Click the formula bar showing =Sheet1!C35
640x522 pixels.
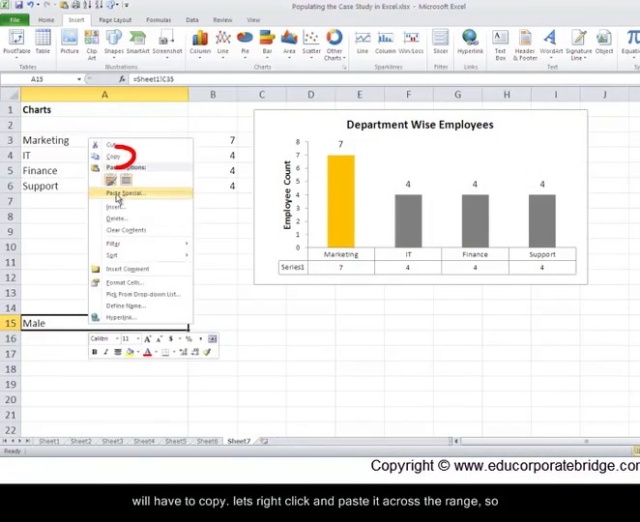[384, 79]
